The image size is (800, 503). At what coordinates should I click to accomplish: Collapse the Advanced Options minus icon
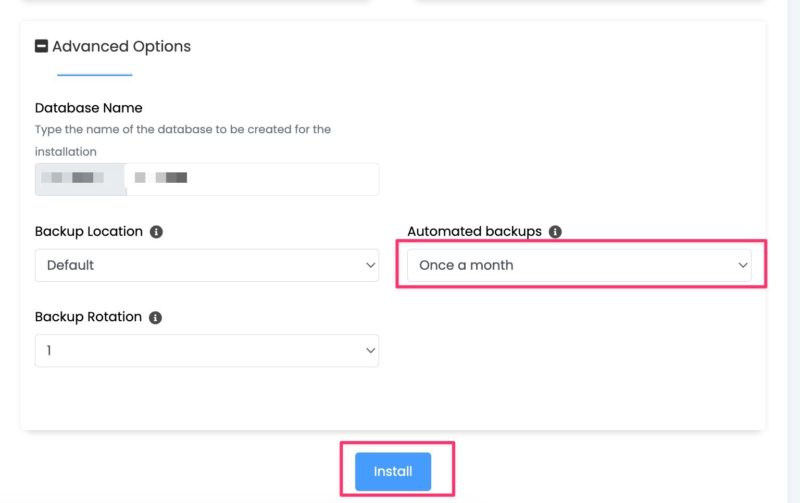pyautogui.click(x=41, y=46)
